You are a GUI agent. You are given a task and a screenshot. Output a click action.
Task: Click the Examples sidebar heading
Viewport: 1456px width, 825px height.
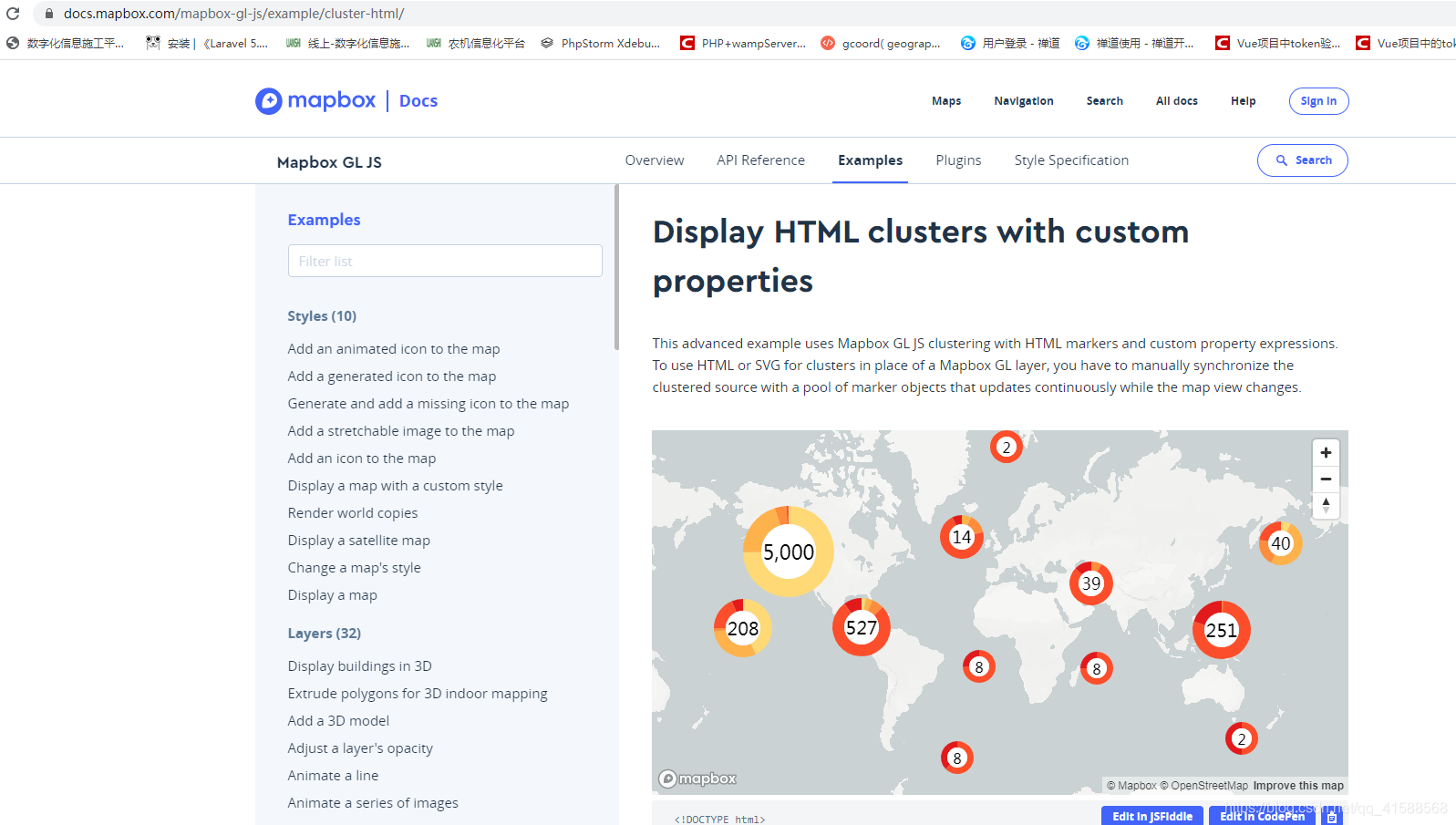[x=324, y=220]
